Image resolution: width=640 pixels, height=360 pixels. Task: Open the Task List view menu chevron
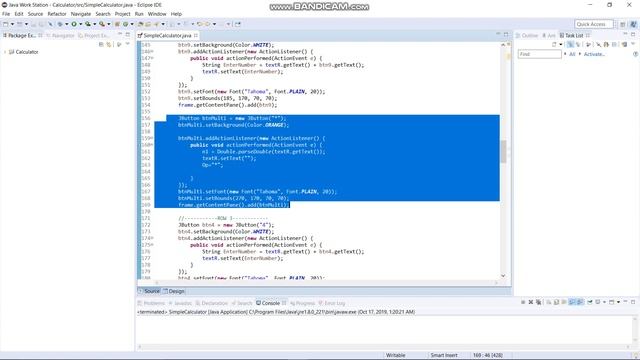click(633, 44)
